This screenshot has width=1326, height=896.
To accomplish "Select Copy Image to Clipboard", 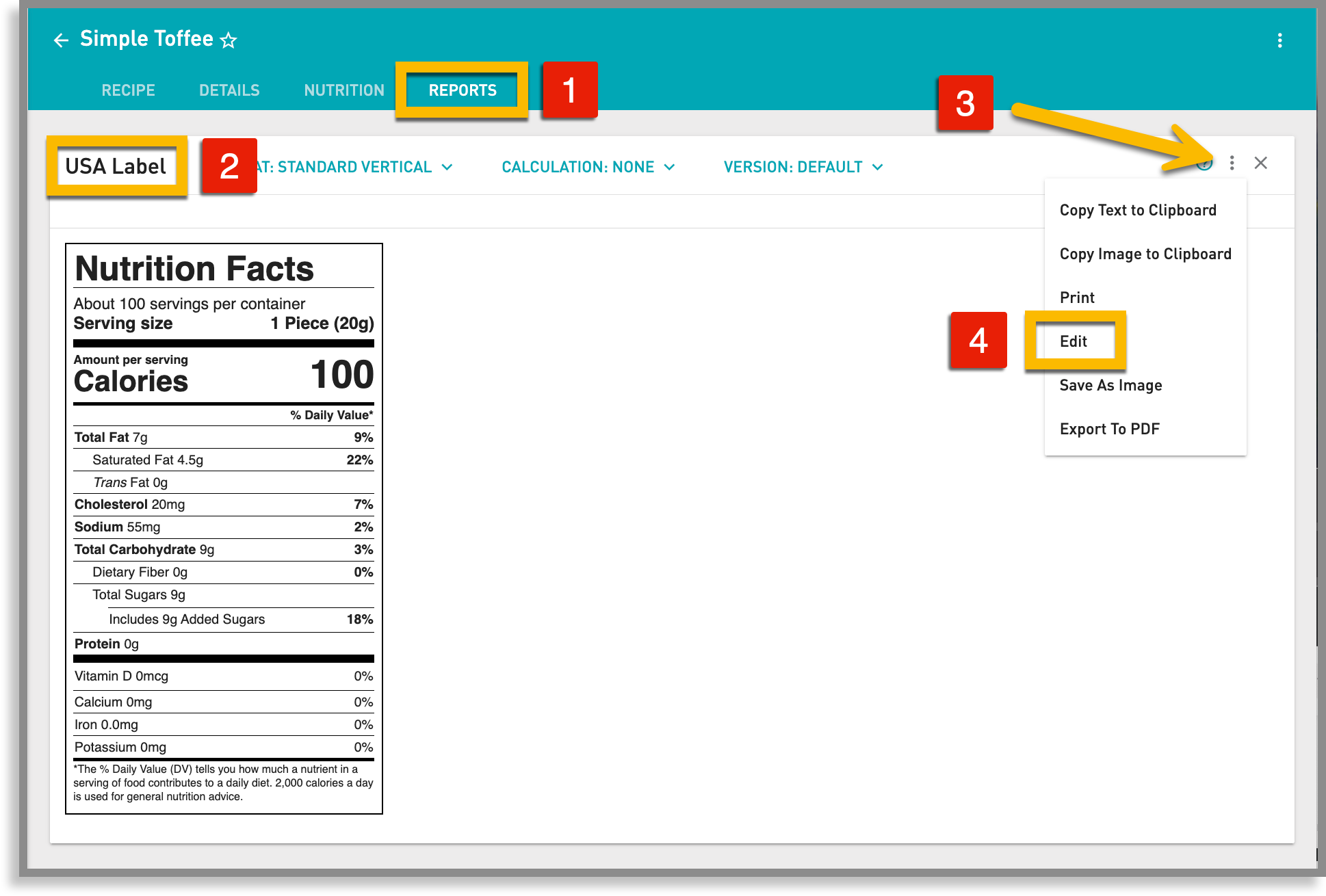I will pos(1145,254).
